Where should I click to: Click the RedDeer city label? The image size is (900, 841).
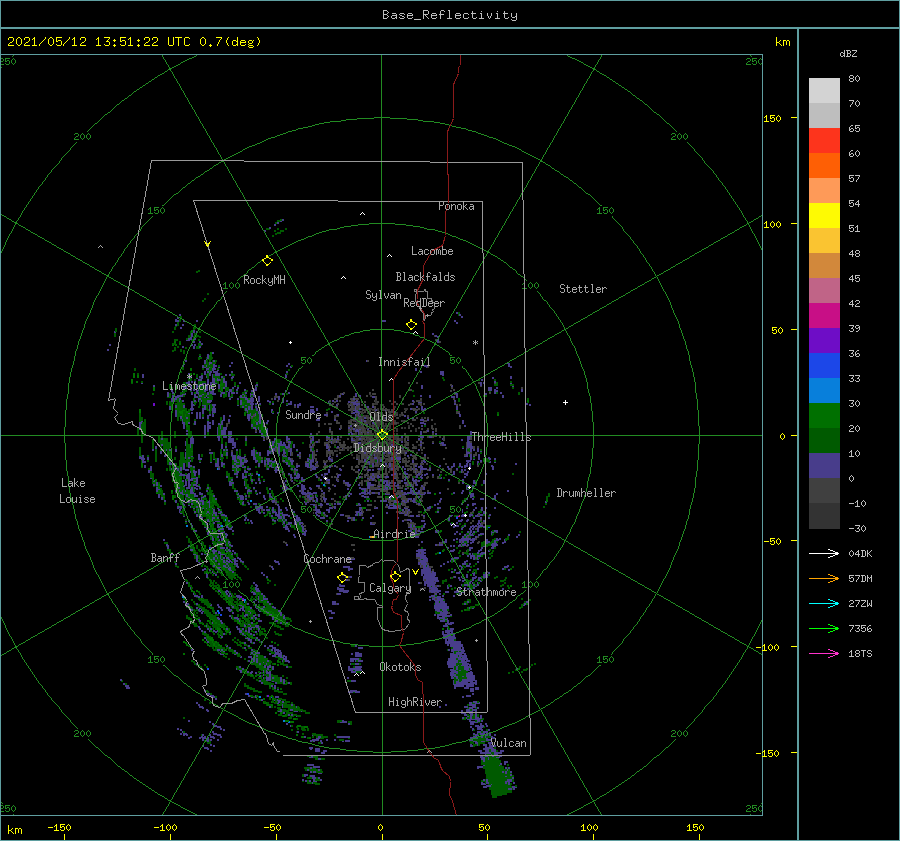click(x=424, y=303)
